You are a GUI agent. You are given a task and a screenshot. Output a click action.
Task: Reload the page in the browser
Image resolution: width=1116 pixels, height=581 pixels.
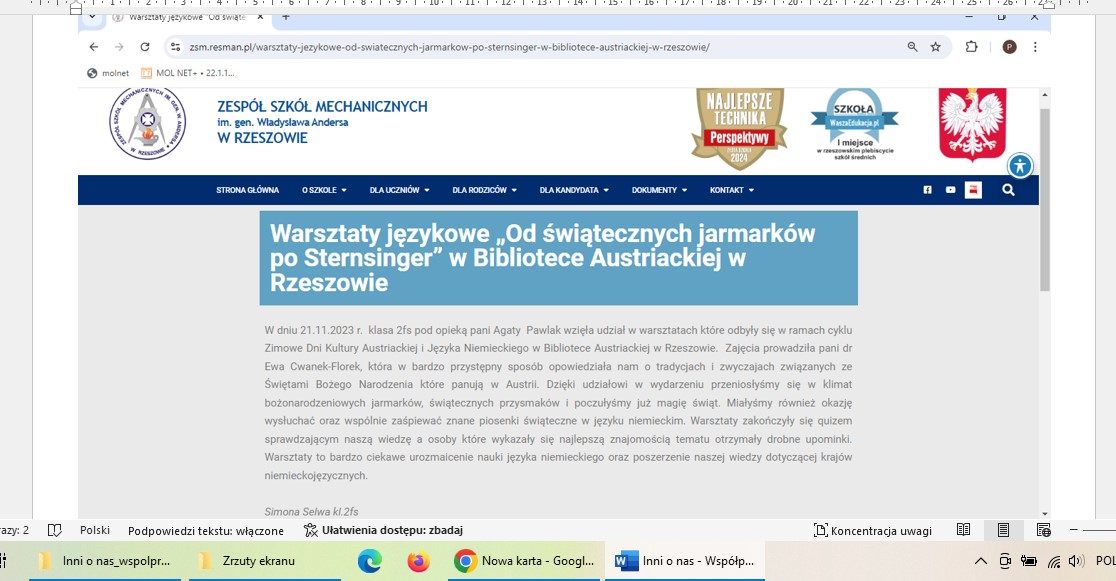tap(145, 47)
